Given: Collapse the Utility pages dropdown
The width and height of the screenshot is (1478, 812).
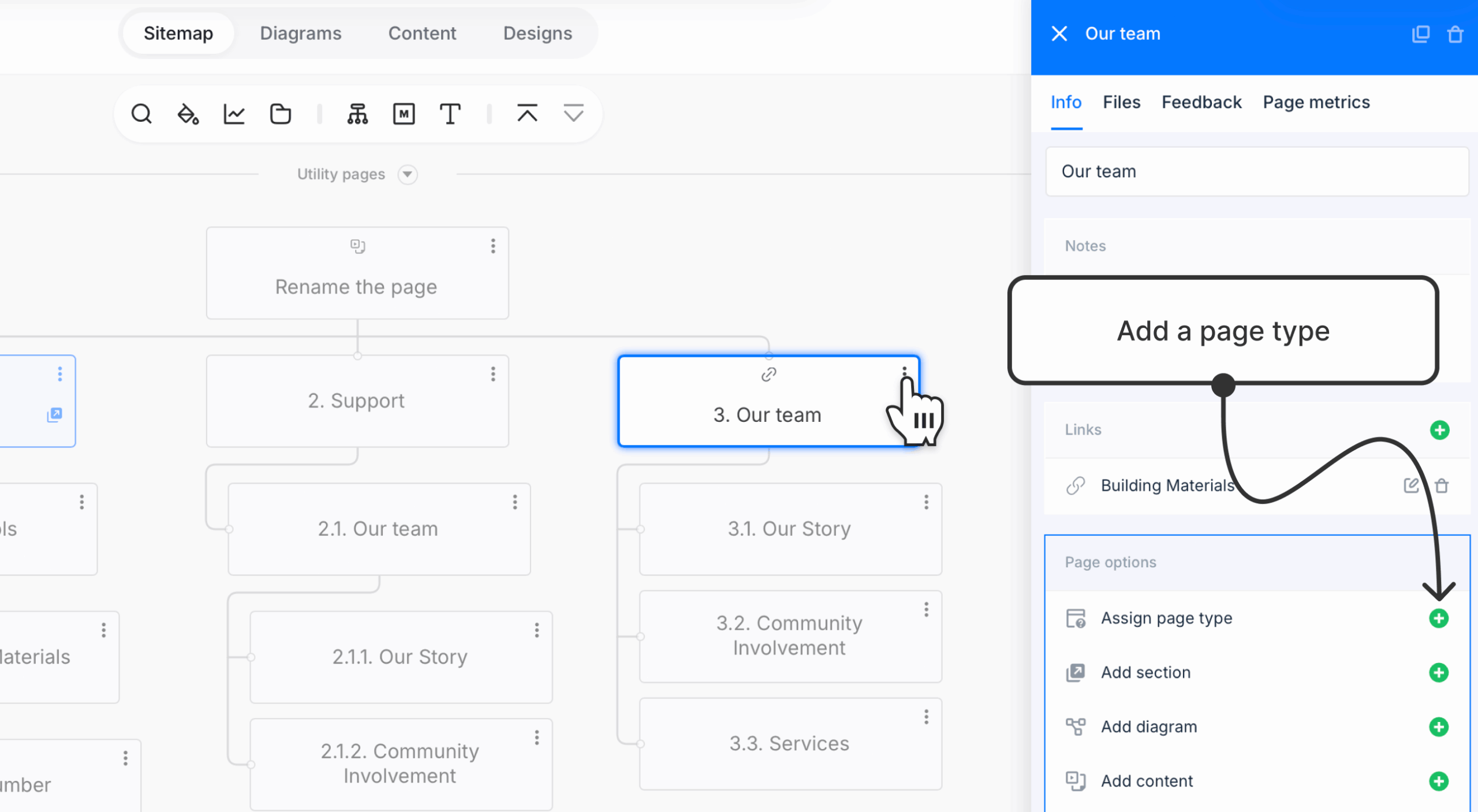Looking at the screenshot, I should click(407, 174).
